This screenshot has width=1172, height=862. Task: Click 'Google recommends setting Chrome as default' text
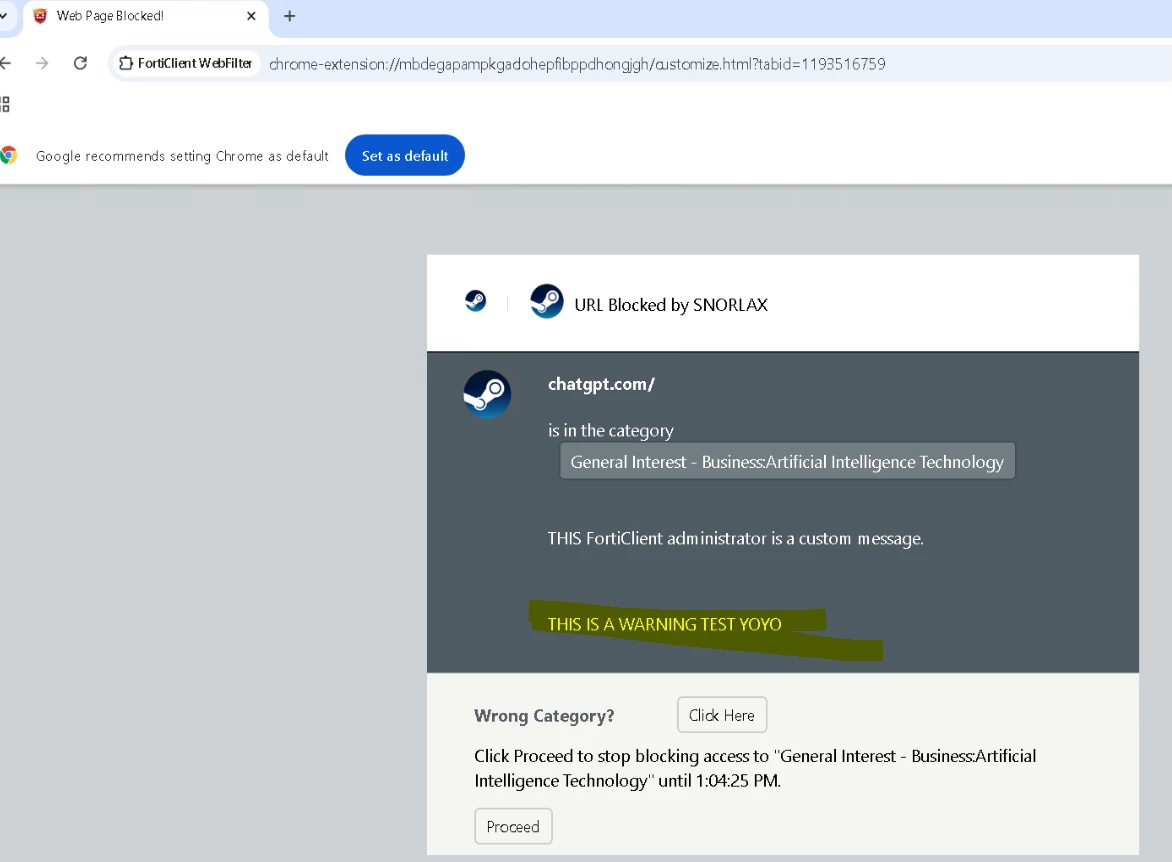point(182,156)
